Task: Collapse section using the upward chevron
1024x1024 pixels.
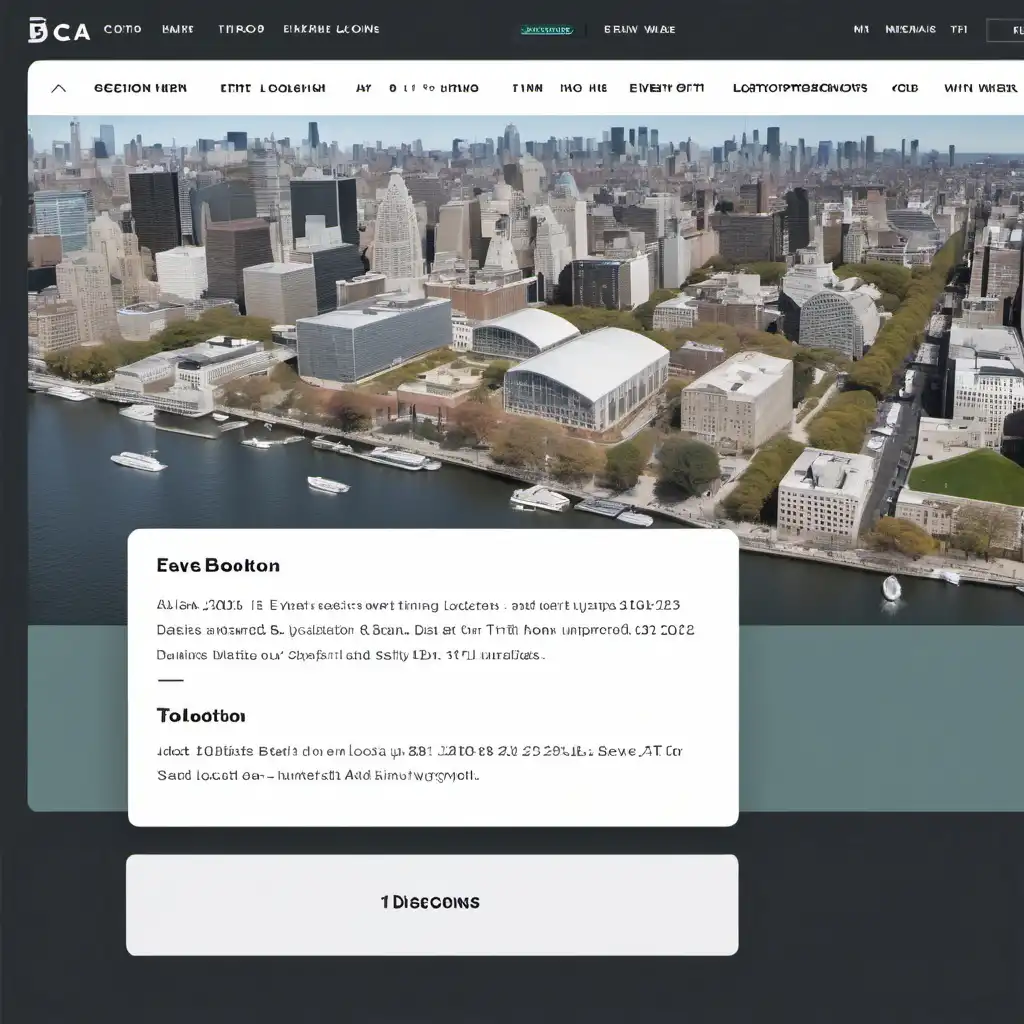Action: 59,88
